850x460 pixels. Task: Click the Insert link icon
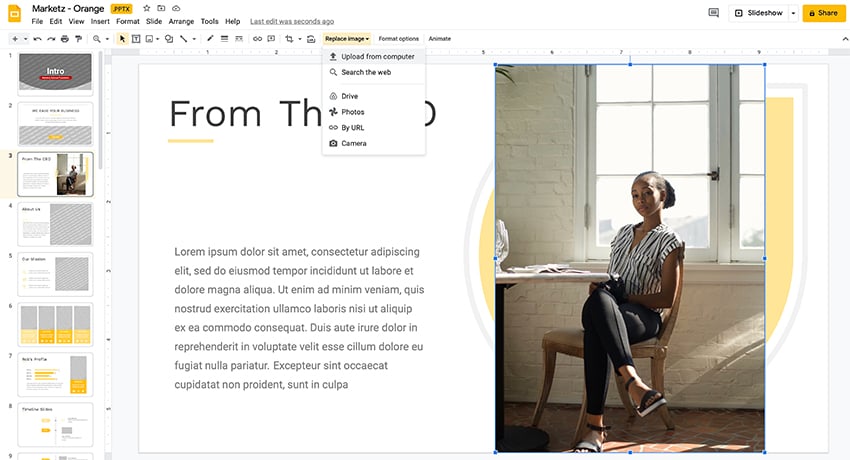pos(257,39)
